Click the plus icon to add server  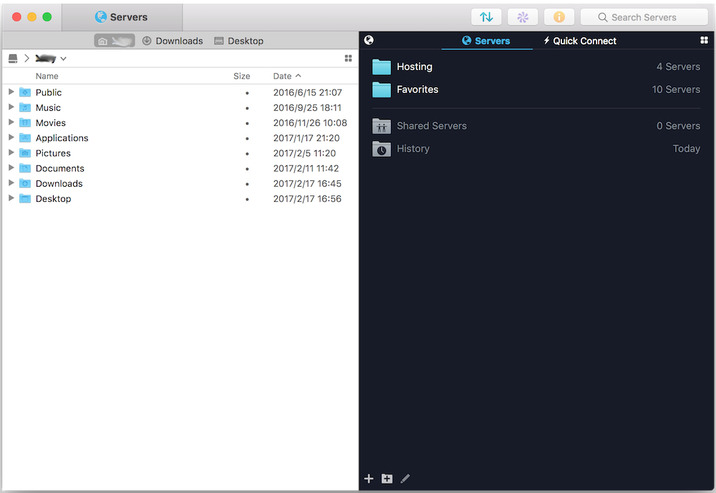369,479
